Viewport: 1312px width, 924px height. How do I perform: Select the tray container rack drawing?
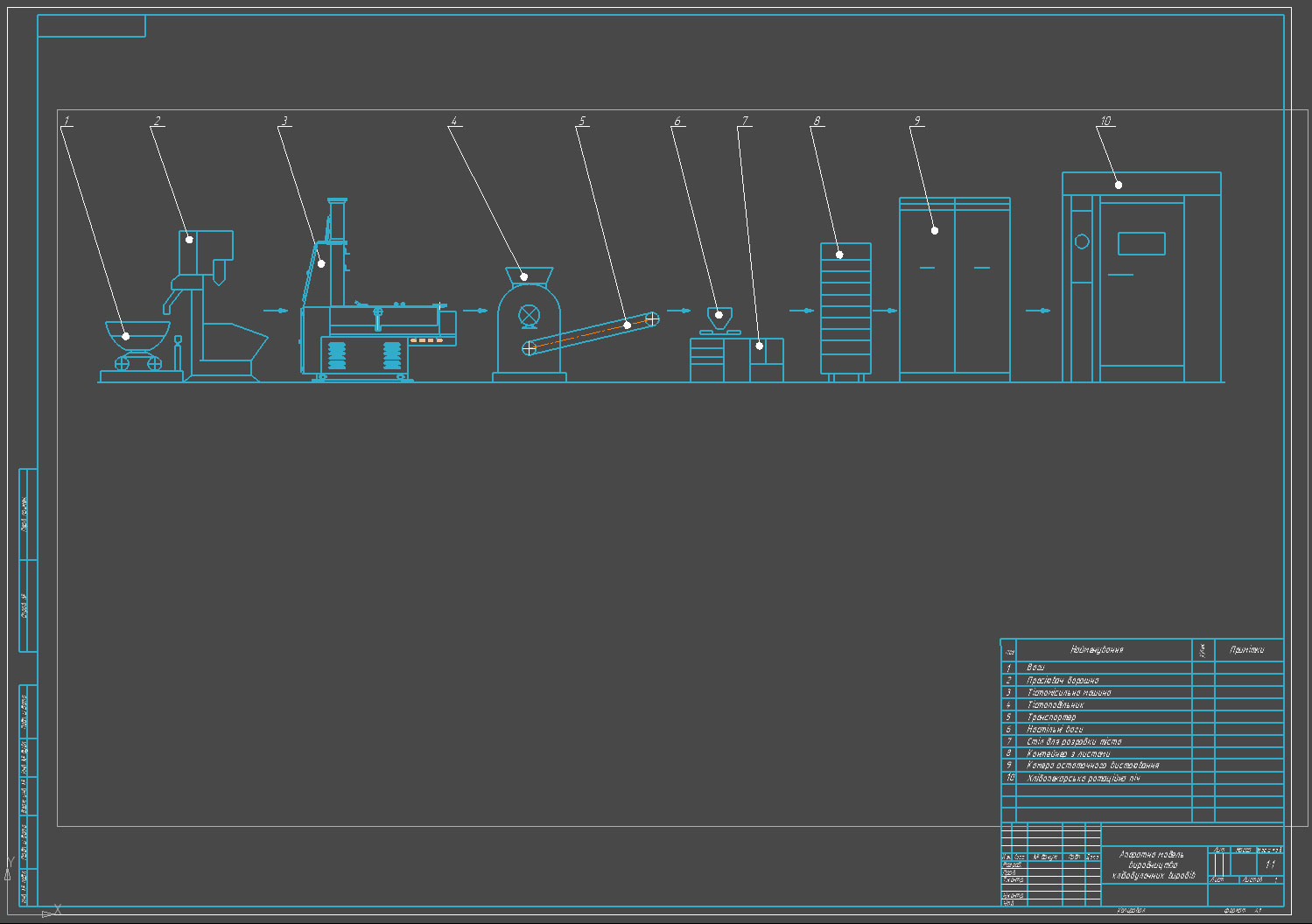[845, 312]
